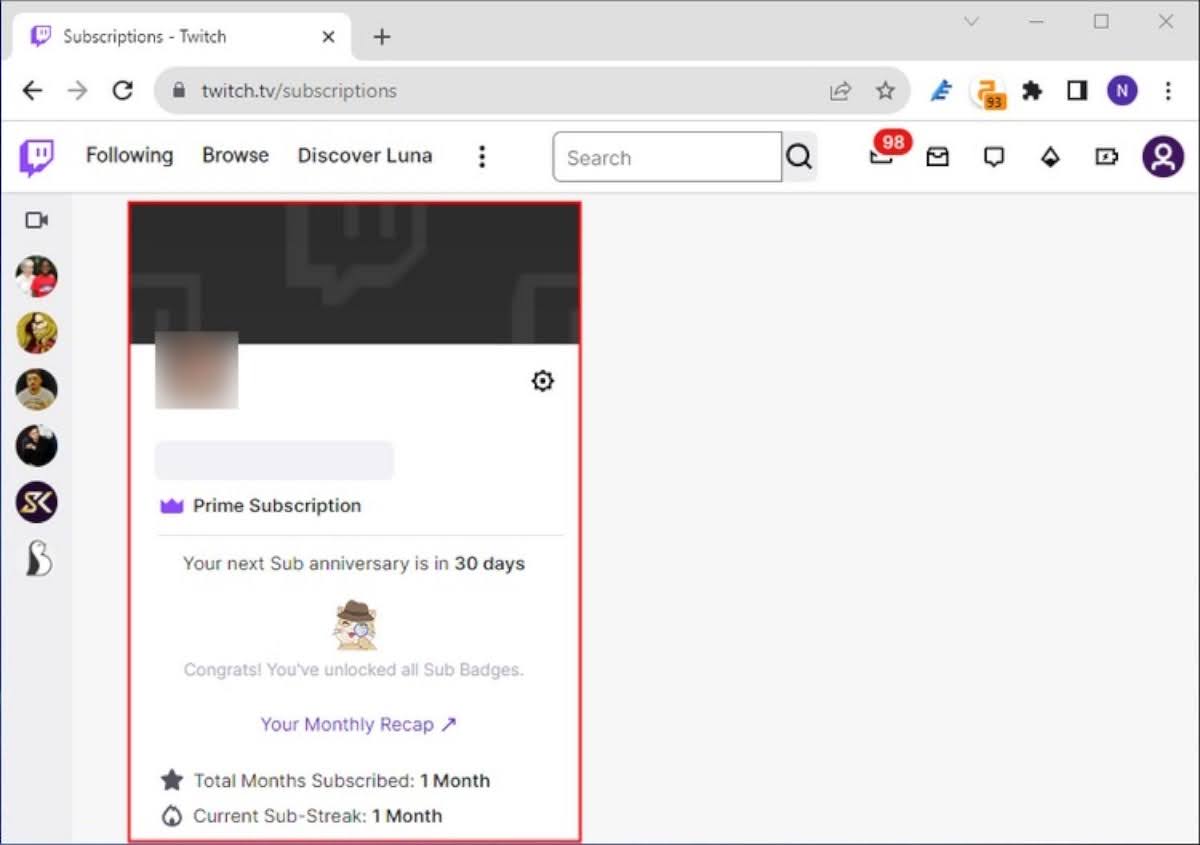Open first followed channel avatar with two people
Viewport: 1200px width, 845px height.
pyautogui.click(x=37, y=276)
